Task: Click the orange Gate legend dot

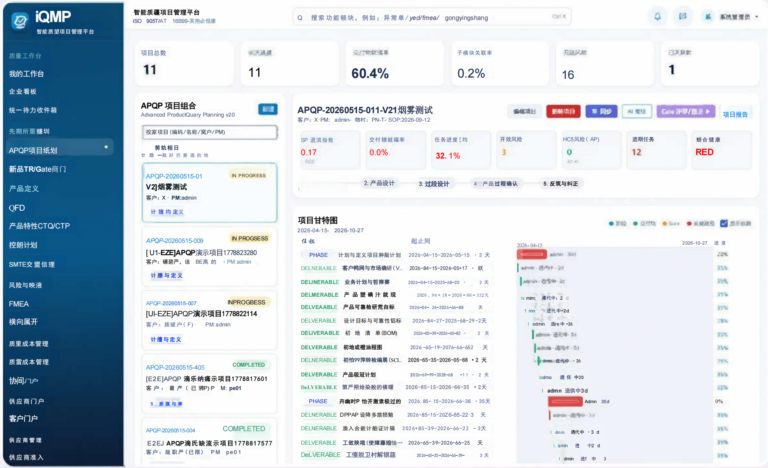Action: 665,223
